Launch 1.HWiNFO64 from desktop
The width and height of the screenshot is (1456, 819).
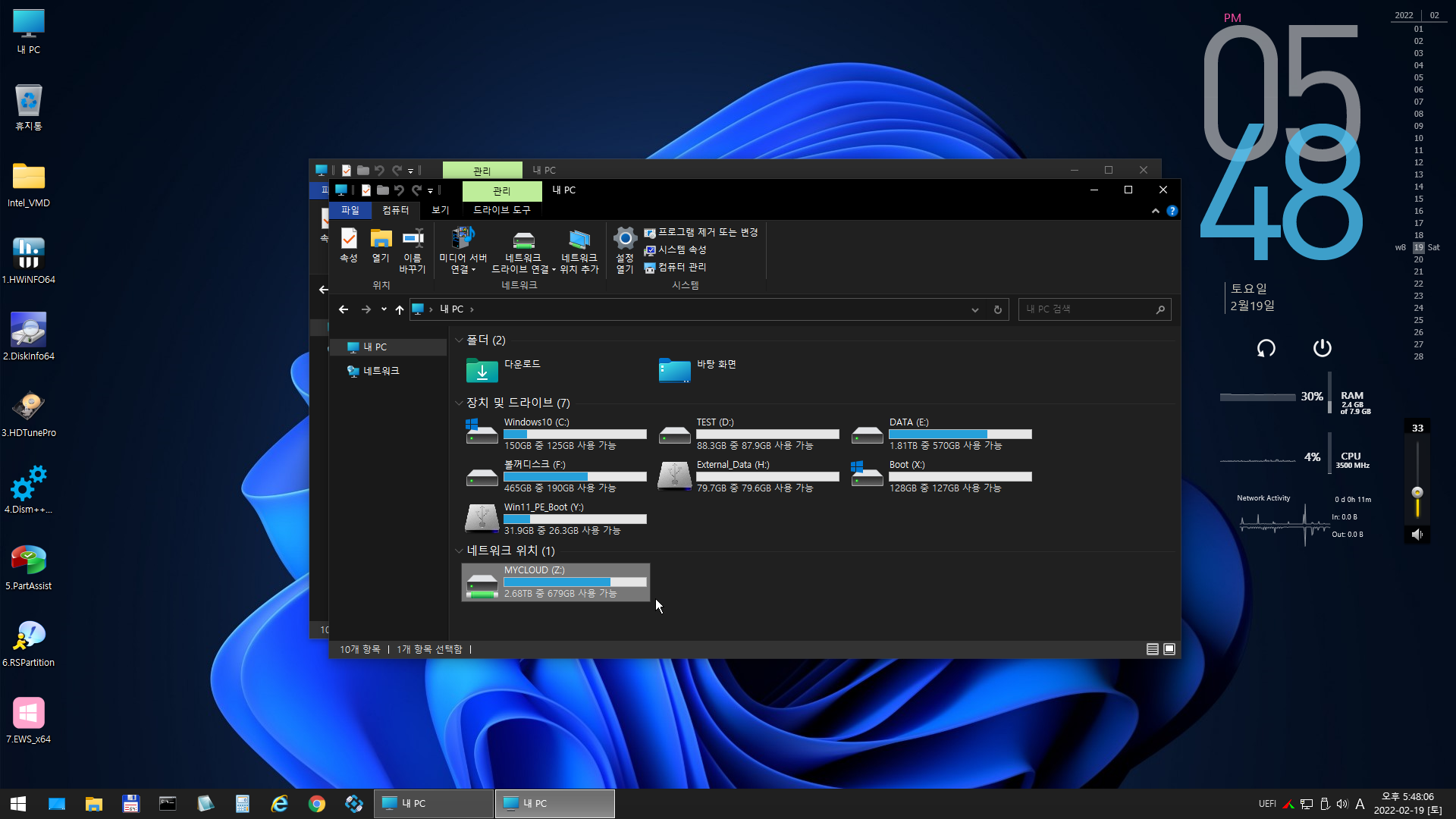pos(29,261)
